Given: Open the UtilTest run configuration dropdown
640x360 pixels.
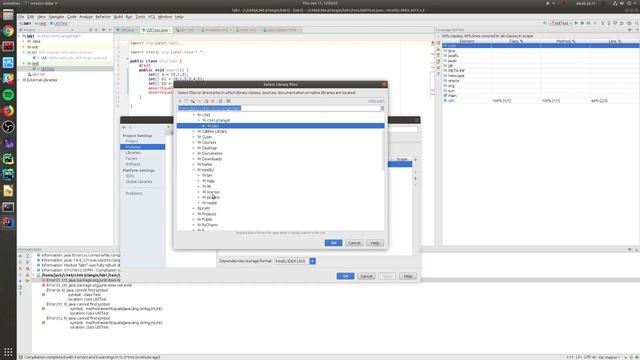Looking at the screenshot, I should point(561,23).
